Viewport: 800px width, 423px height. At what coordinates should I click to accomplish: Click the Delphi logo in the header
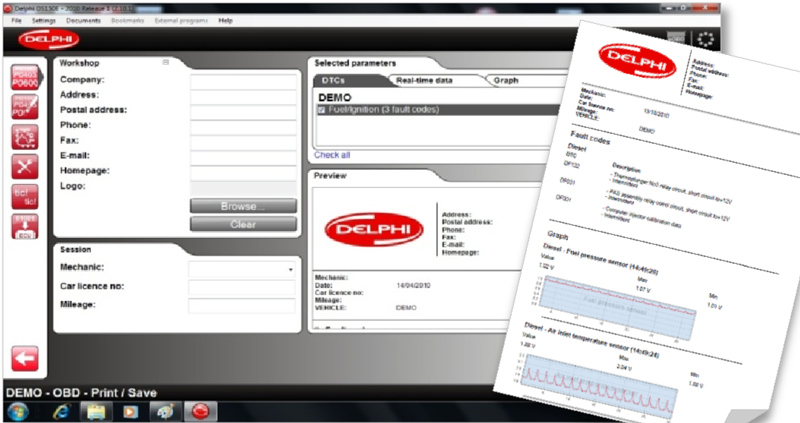[49, 40]
